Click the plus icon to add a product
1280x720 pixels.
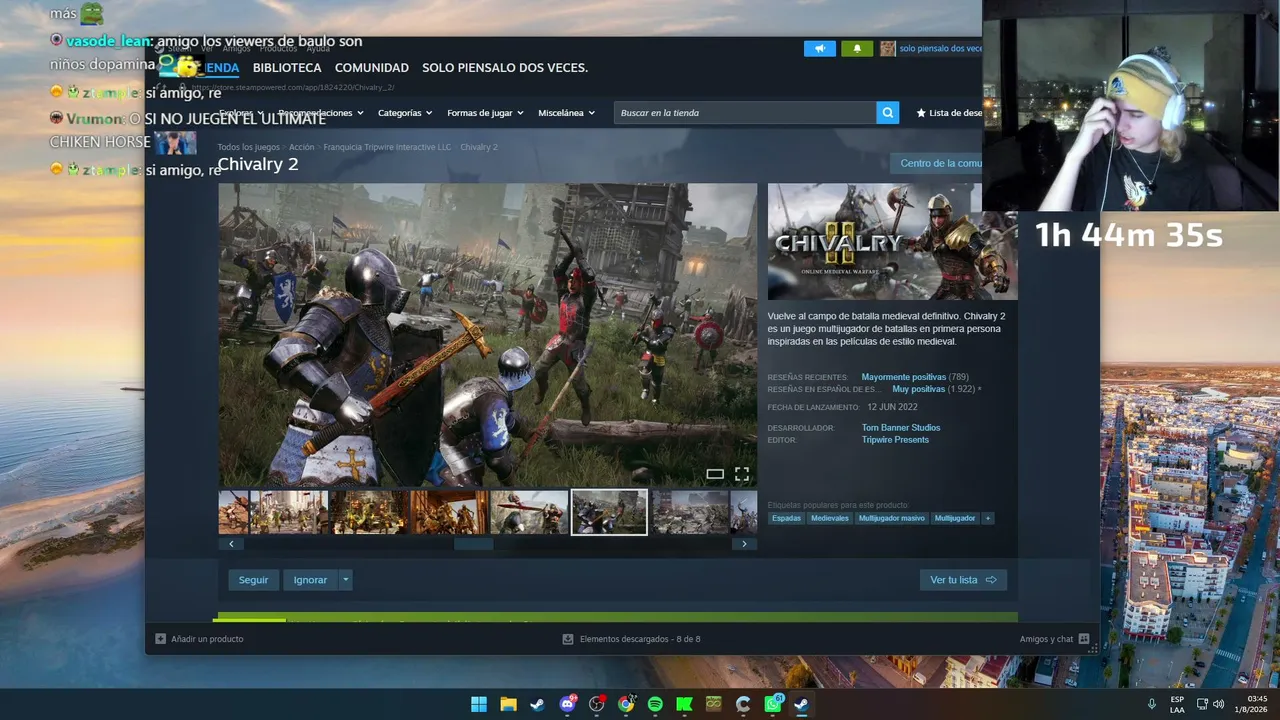160,639
